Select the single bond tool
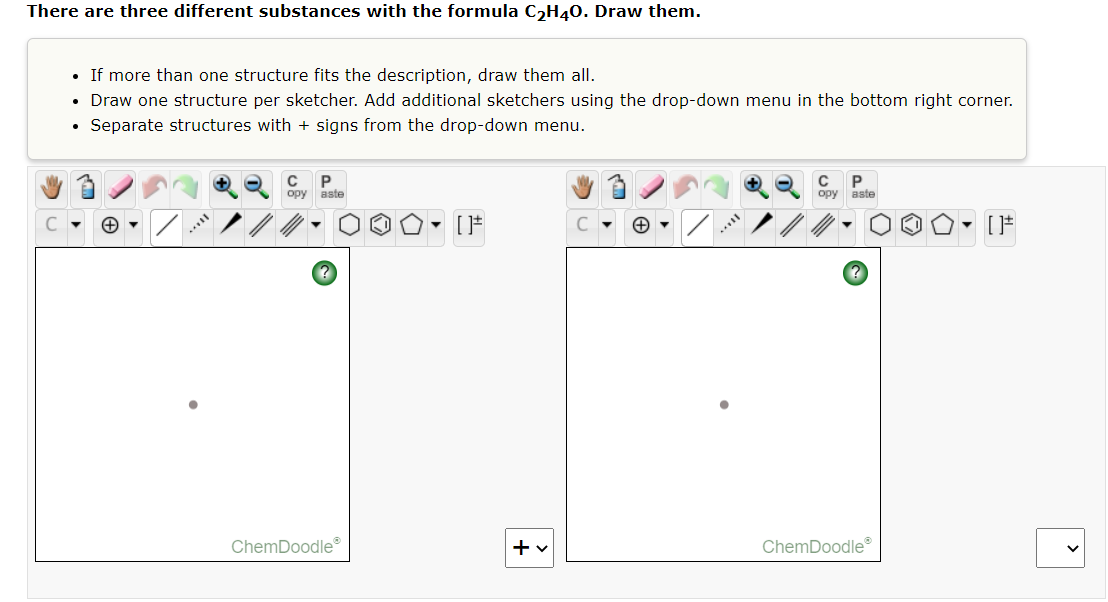 [x=166, y=226]
